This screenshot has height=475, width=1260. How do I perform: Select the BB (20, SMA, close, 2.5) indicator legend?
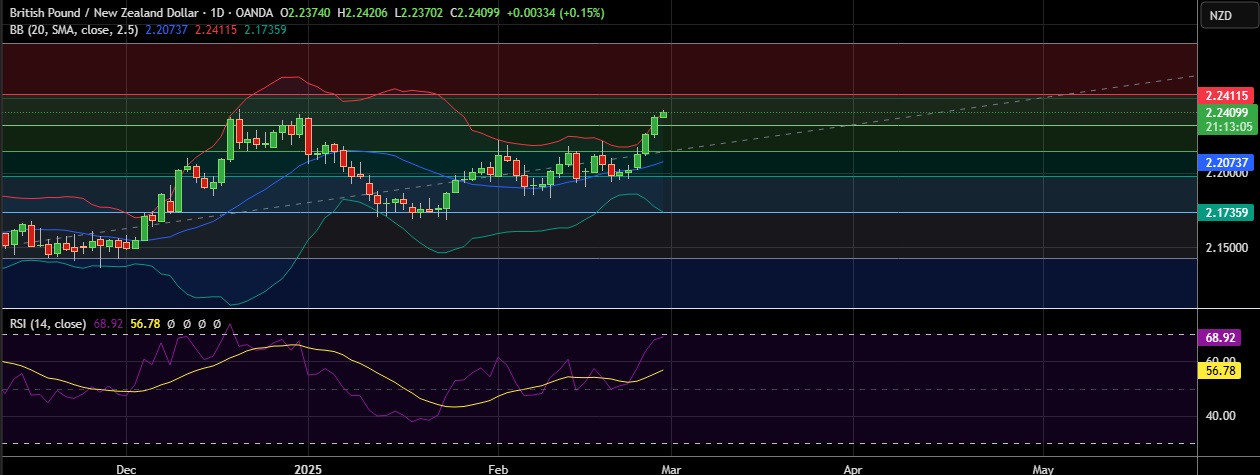point(75,30)
